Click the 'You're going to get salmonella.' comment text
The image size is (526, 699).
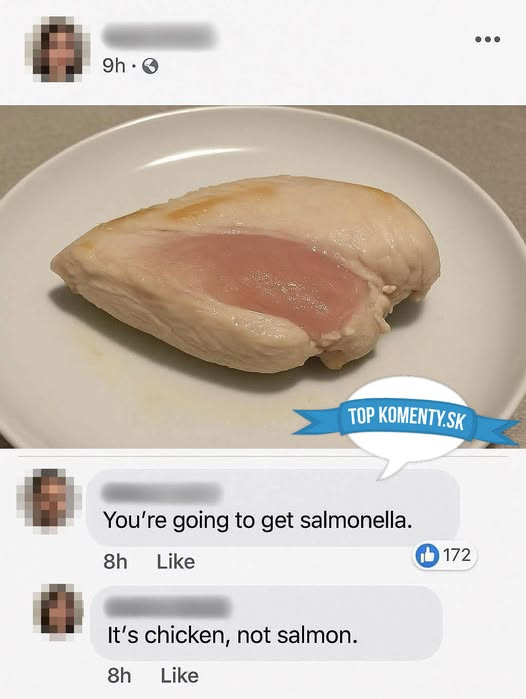point(258,520)
